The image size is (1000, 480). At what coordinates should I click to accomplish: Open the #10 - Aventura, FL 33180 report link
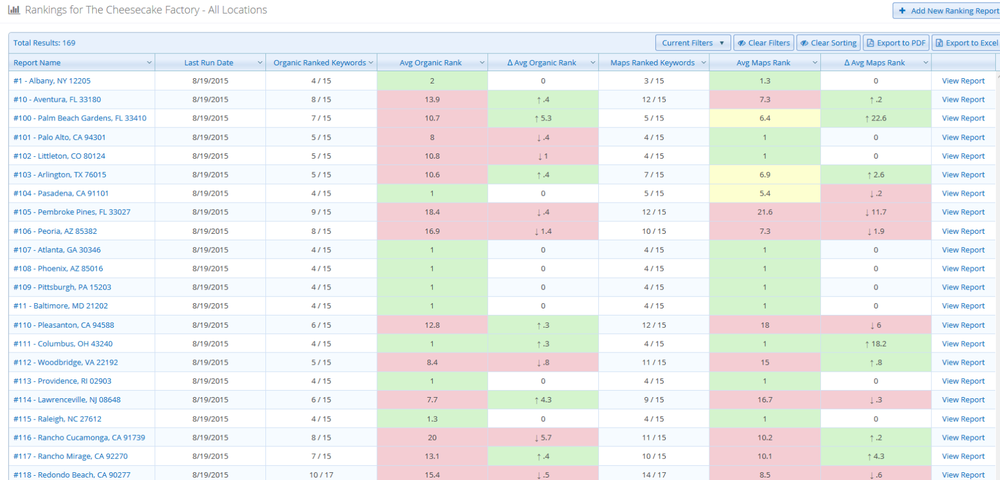(57, 99)
